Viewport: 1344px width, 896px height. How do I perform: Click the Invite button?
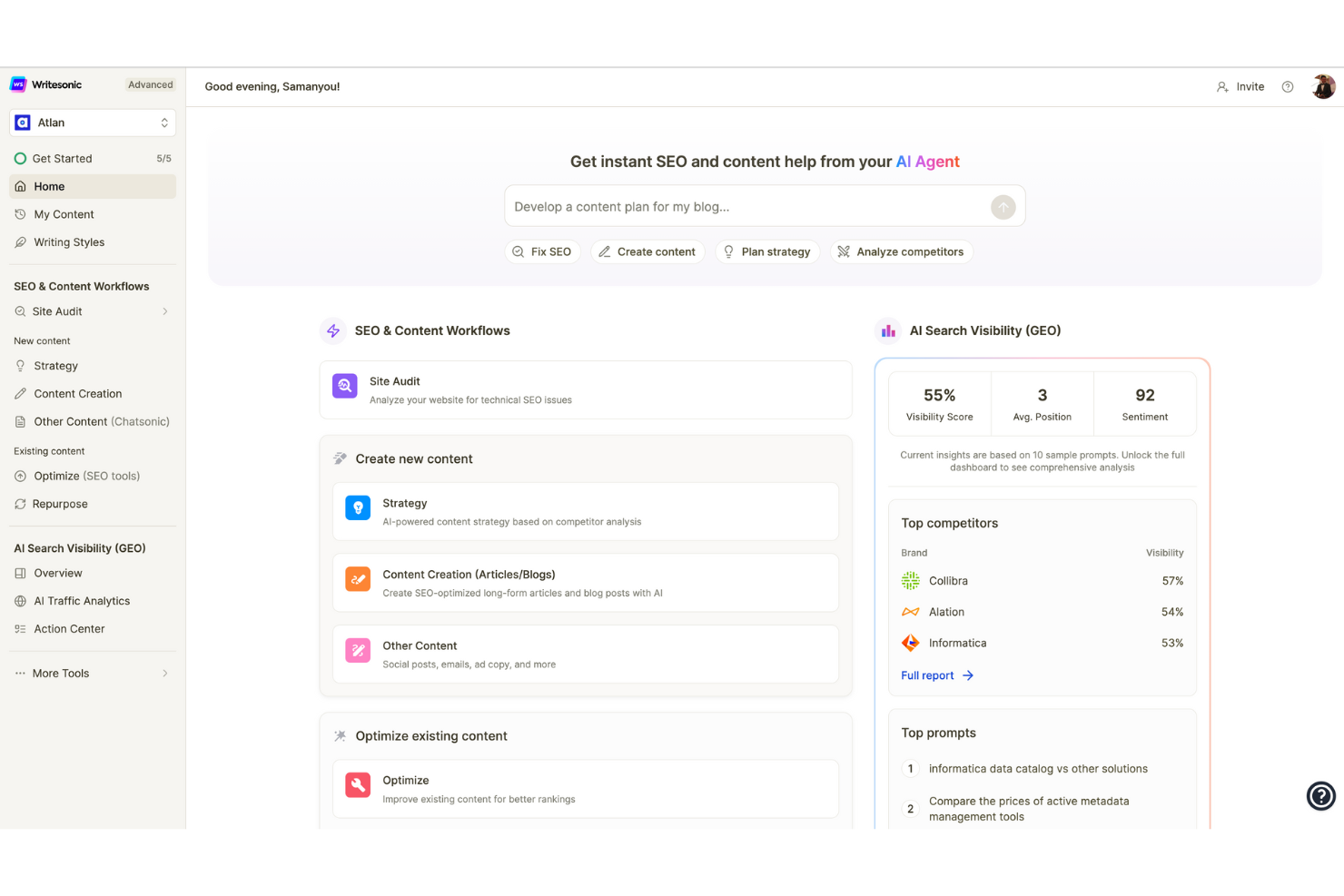pyautogui.click(x=1240, y=86)
